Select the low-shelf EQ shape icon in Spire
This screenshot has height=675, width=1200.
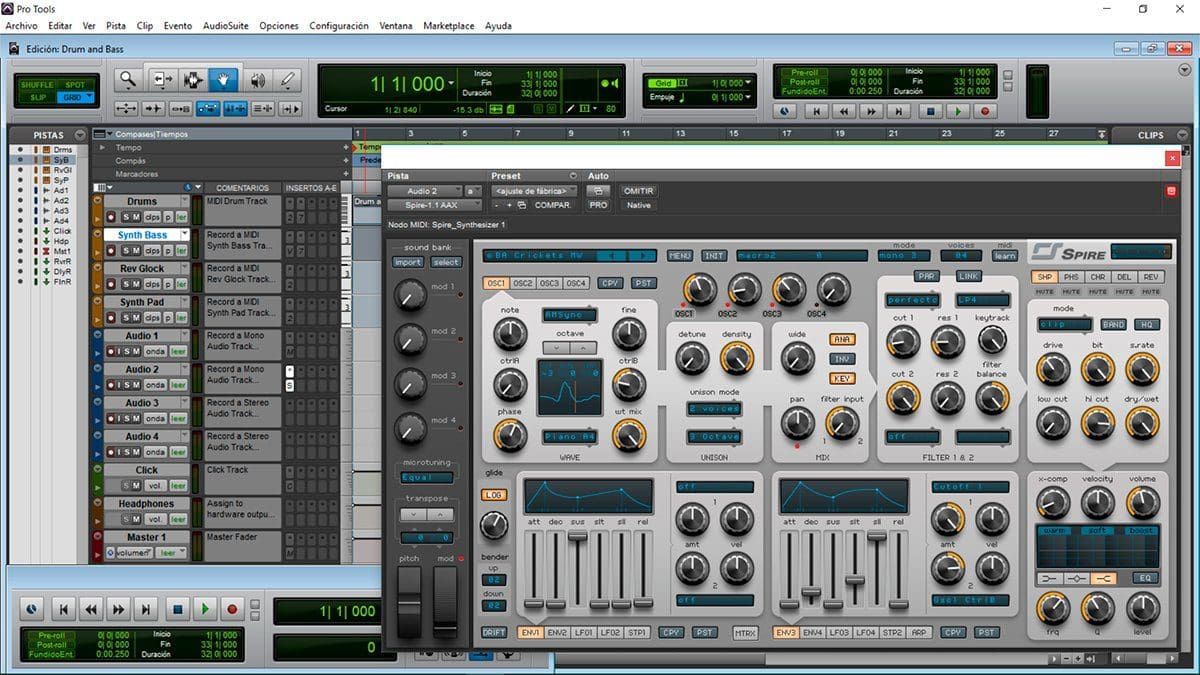(x=1048, y=577)
